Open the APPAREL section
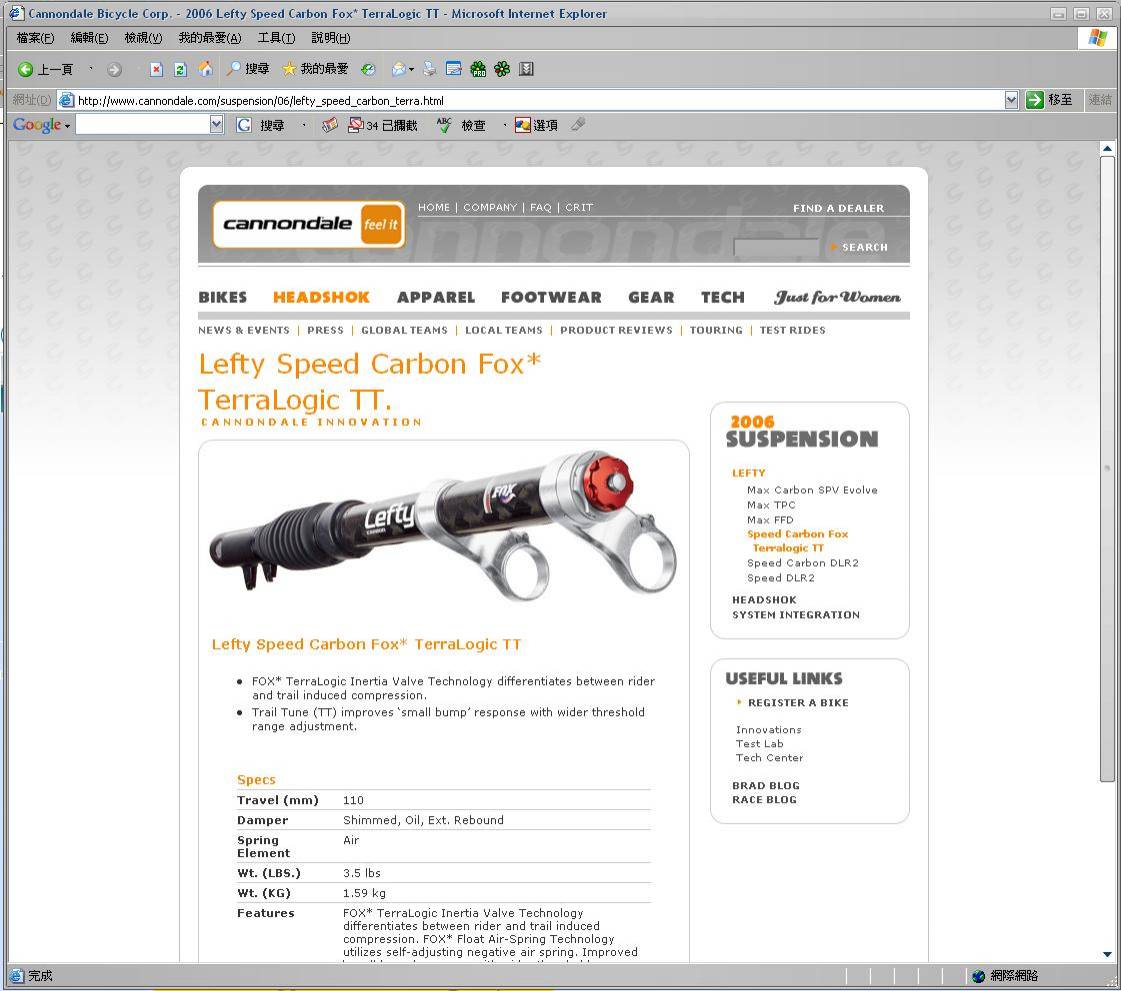The width and height of the screenshot is (1121, 991). (435, 297)
